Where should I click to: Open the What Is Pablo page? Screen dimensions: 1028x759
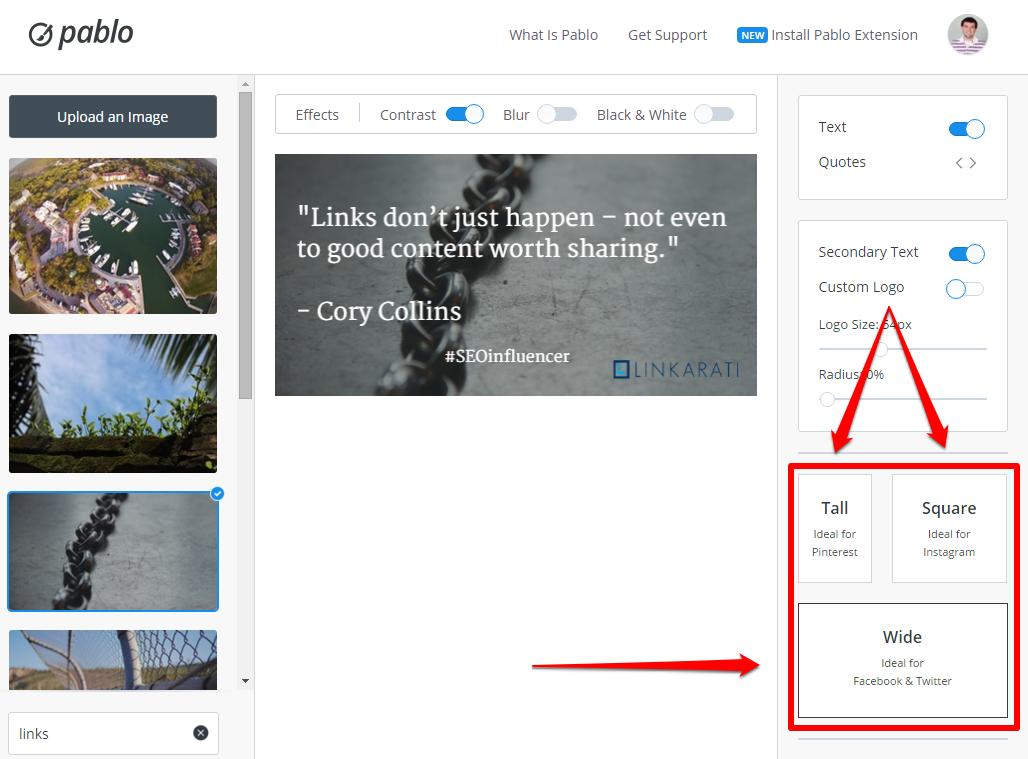553,35
